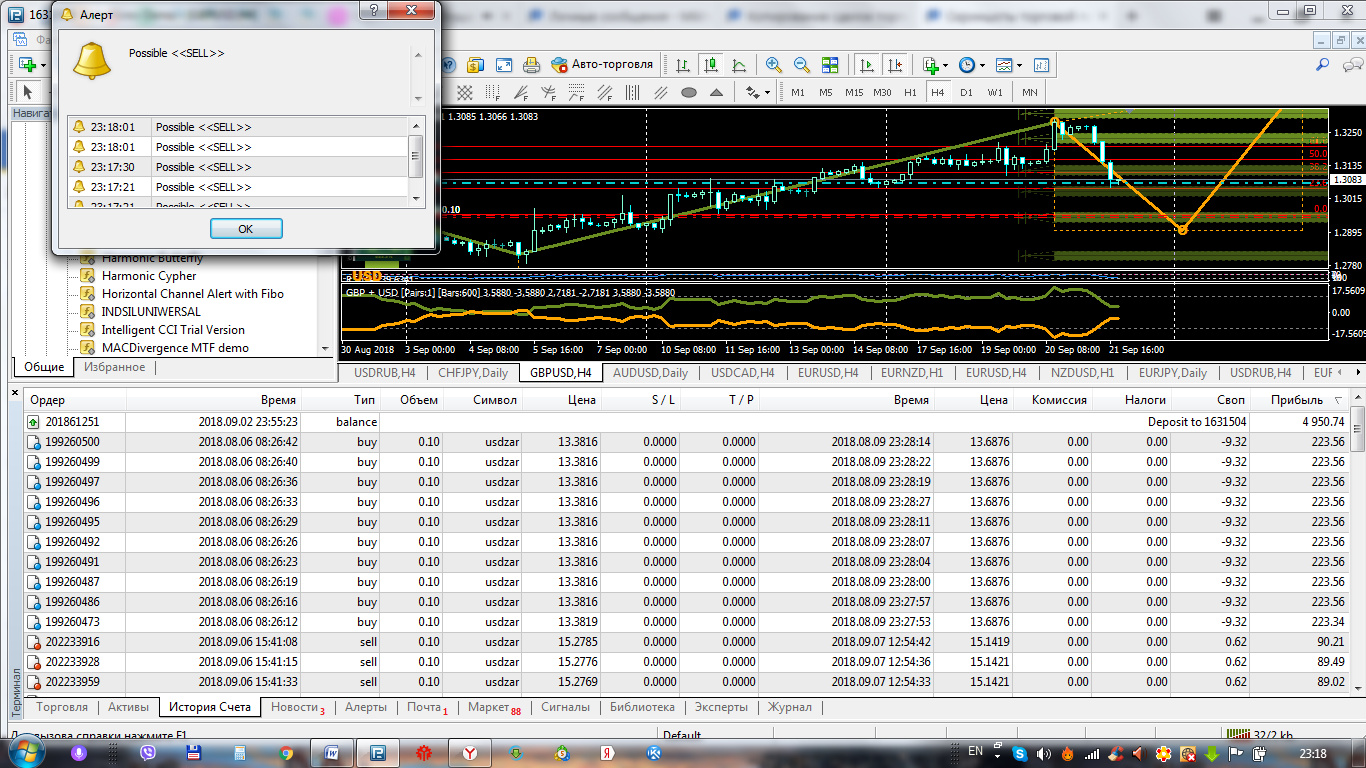Open the print icon in toolbar
Image resolution: width=1366 pixels, height=768 pixels.
click(x=532, y=64)
